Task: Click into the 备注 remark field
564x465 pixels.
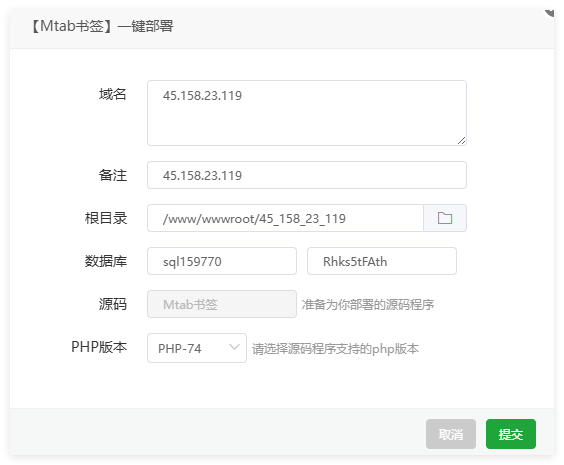Action: coord(307,175)
